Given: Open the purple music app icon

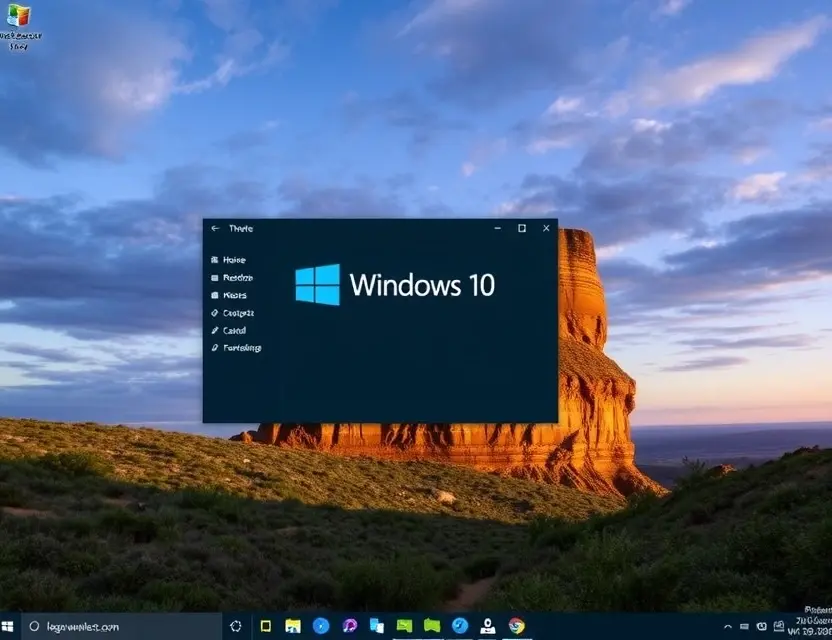Looking at the screenshot, I should tap(349, 626).
